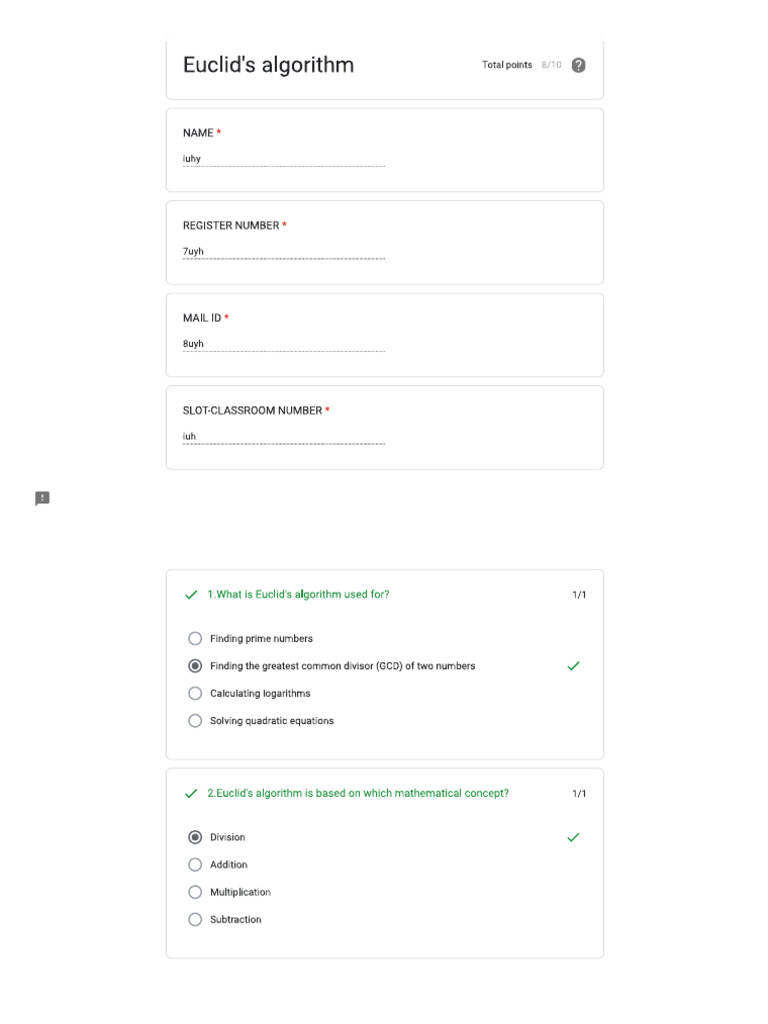Viewport: 768px width, 1024px height.
Task: Focus the MAIL ID text field
Action: click(x=283, y=344)
